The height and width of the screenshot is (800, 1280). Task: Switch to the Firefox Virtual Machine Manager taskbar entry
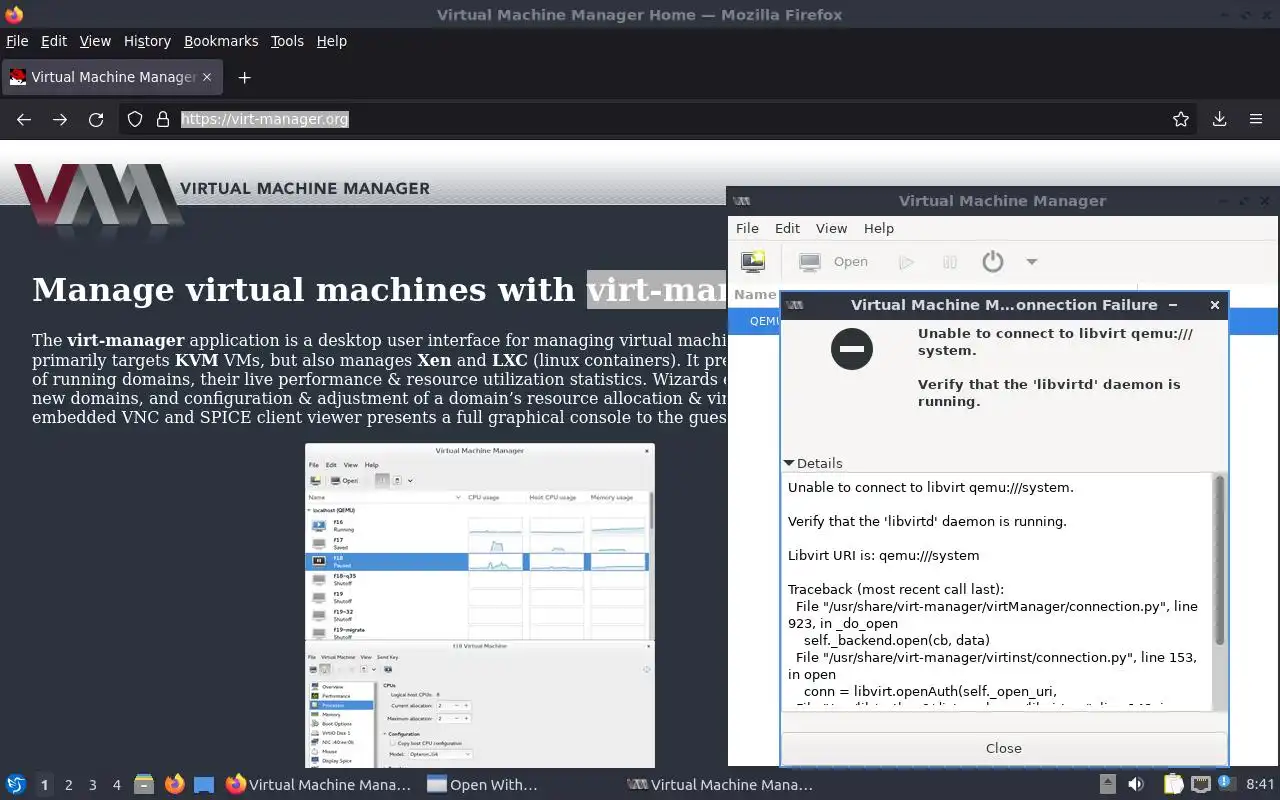tap(318, 785)
